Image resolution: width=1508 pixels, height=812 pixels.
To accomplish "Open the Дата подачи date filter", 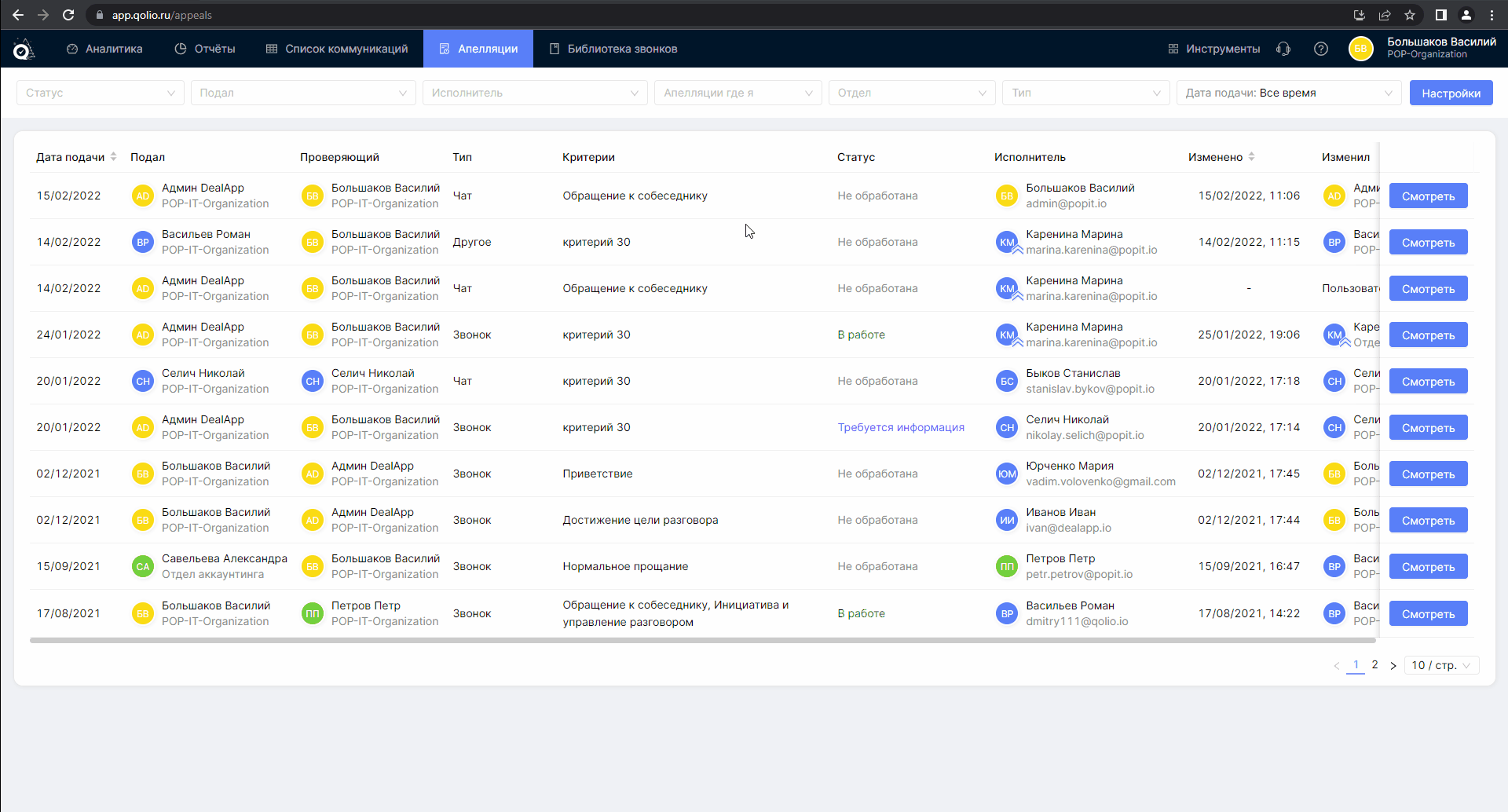I will pos(1288,93).
